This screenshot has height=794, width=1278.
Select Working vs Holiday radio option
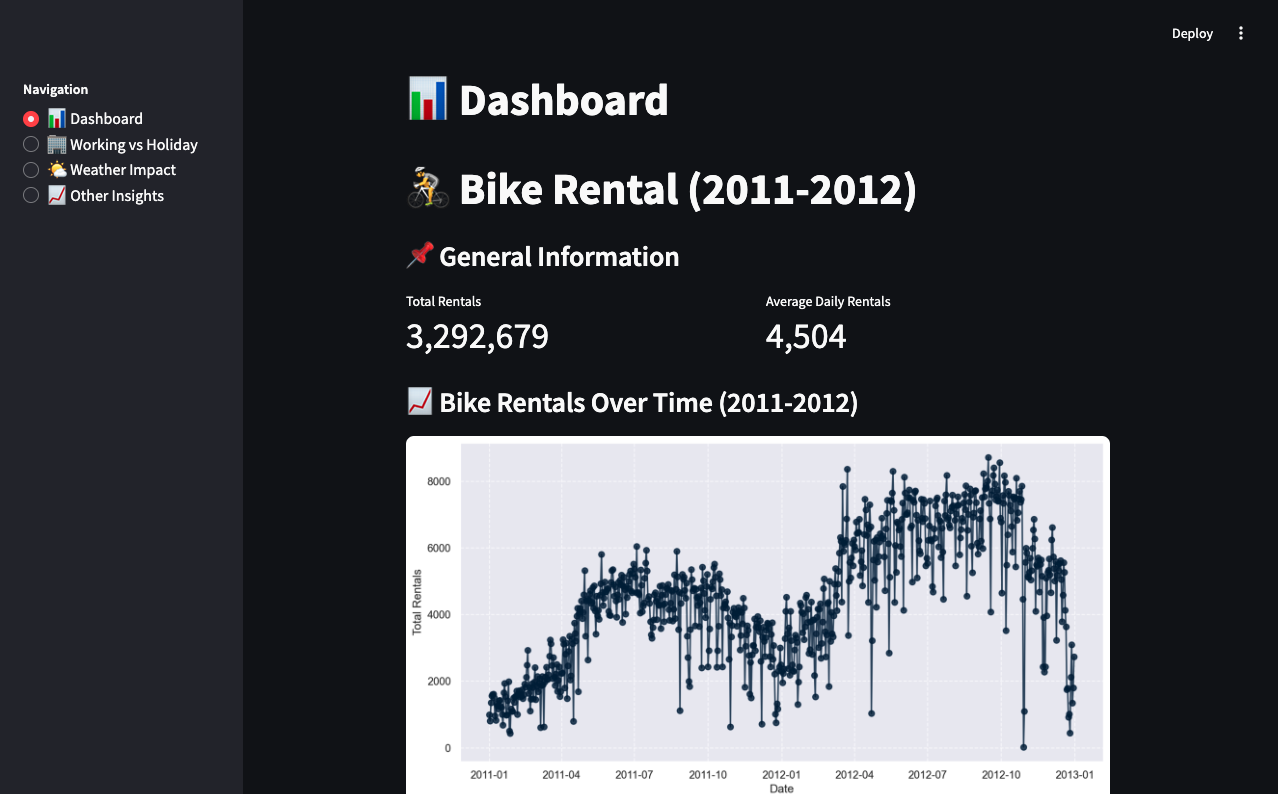point(31,145)
